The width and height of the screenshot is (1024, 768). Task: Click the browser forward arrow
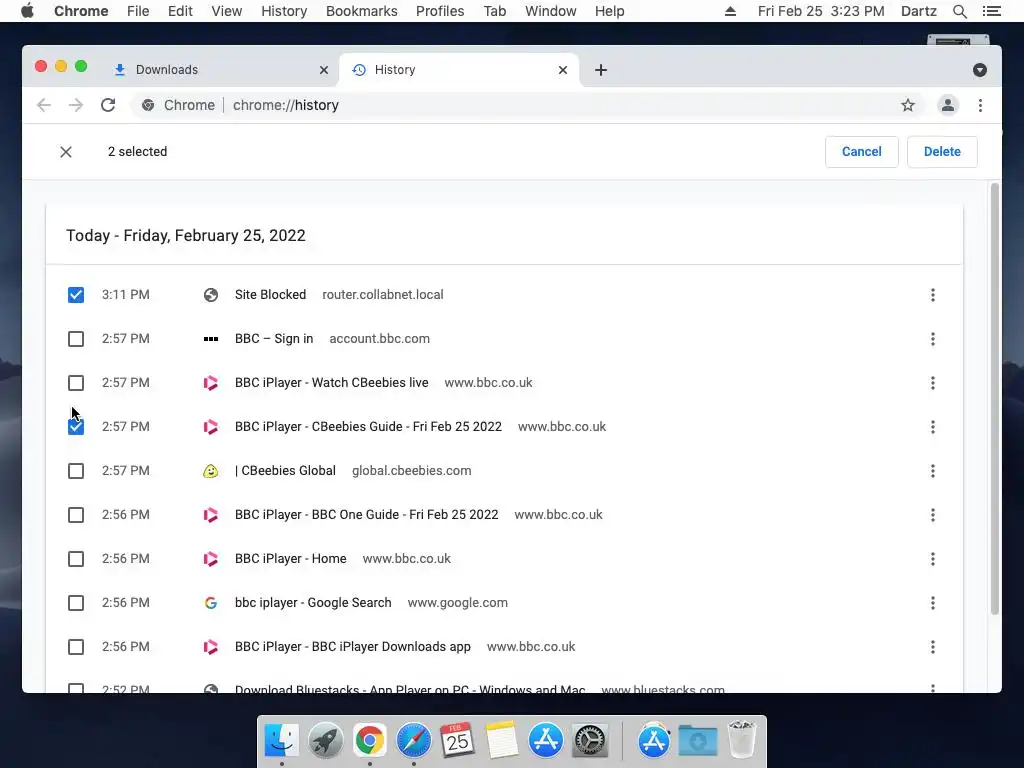(x=76, y=105)
